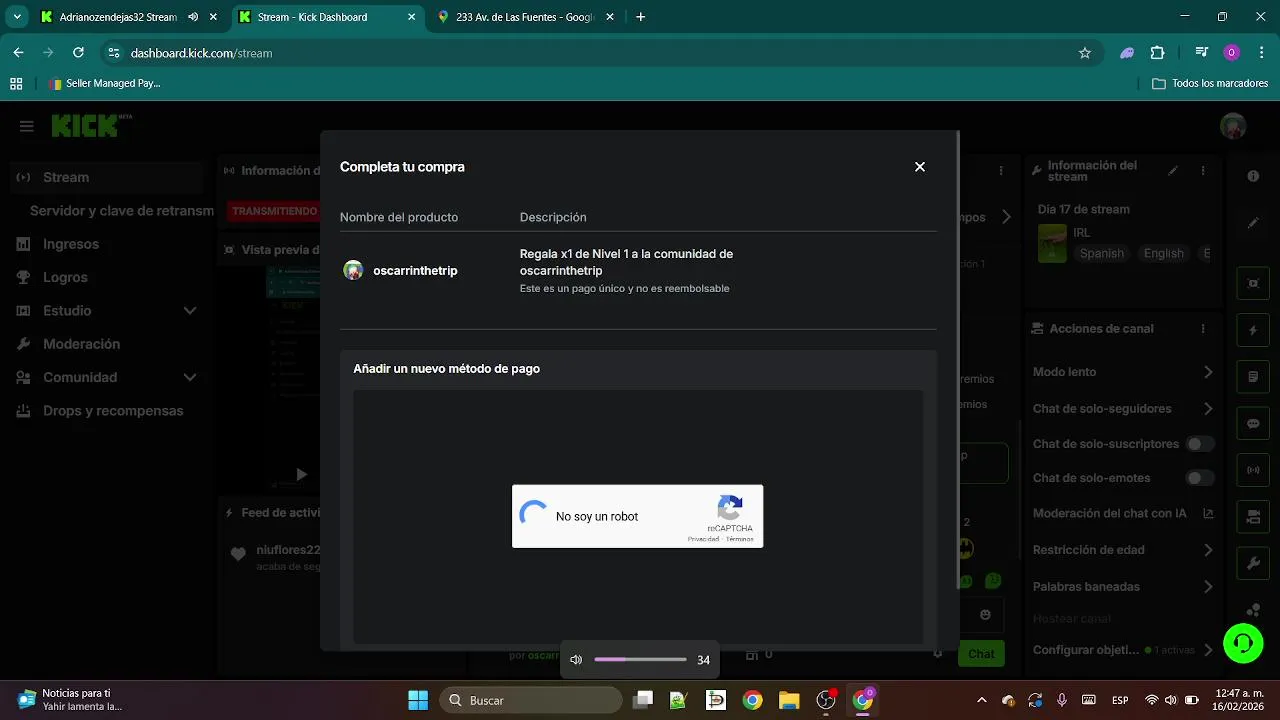Select the document icon in right rail
Viewport: 1280px width, 720px height.
point(1253,377)
